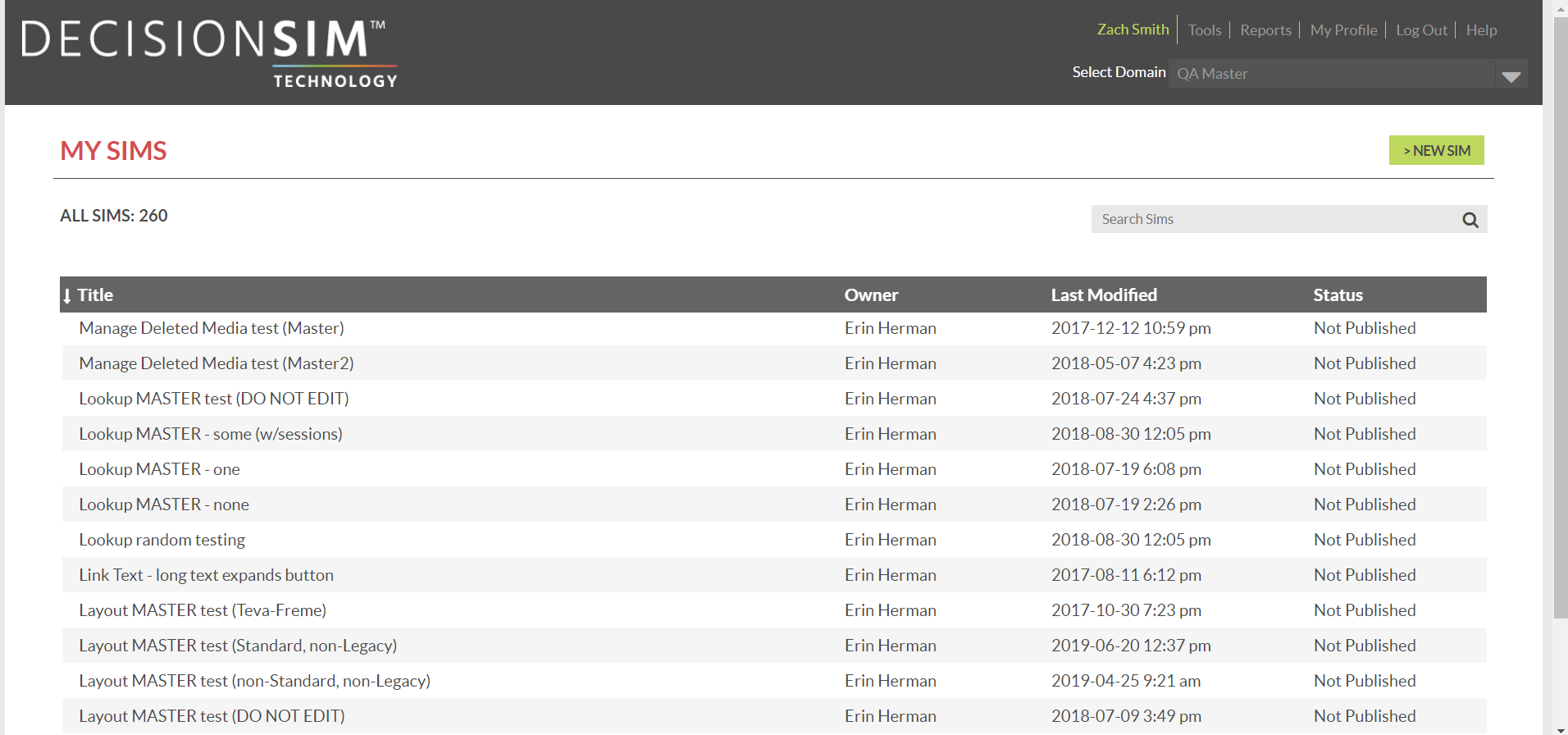Sort by Last Modified column header
1568x735 pixels.
[1104, 295]
